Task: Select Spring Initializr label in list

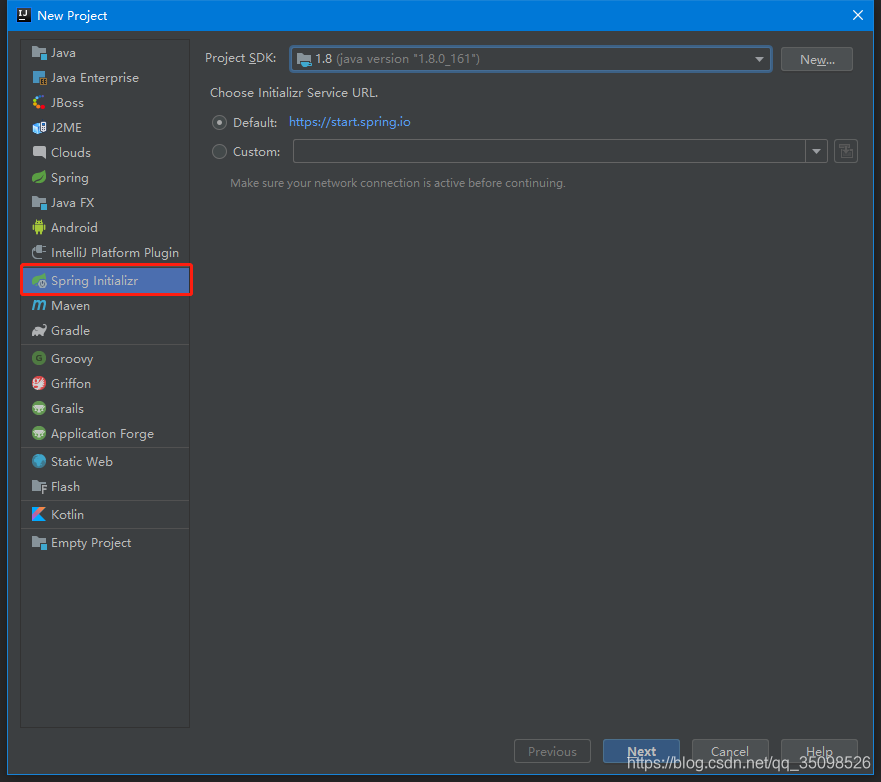Action: tap(94, 280)
